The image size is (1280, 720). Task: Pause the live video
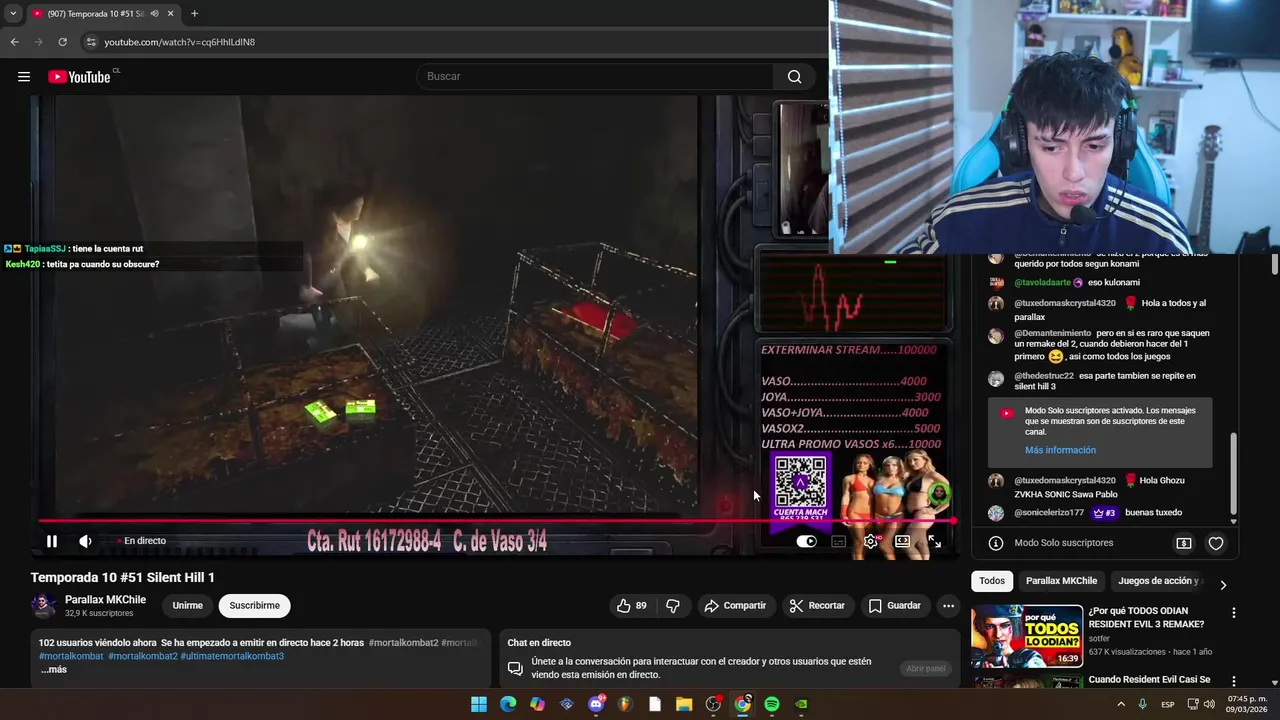pyautogui.click(x=52, y=541)
